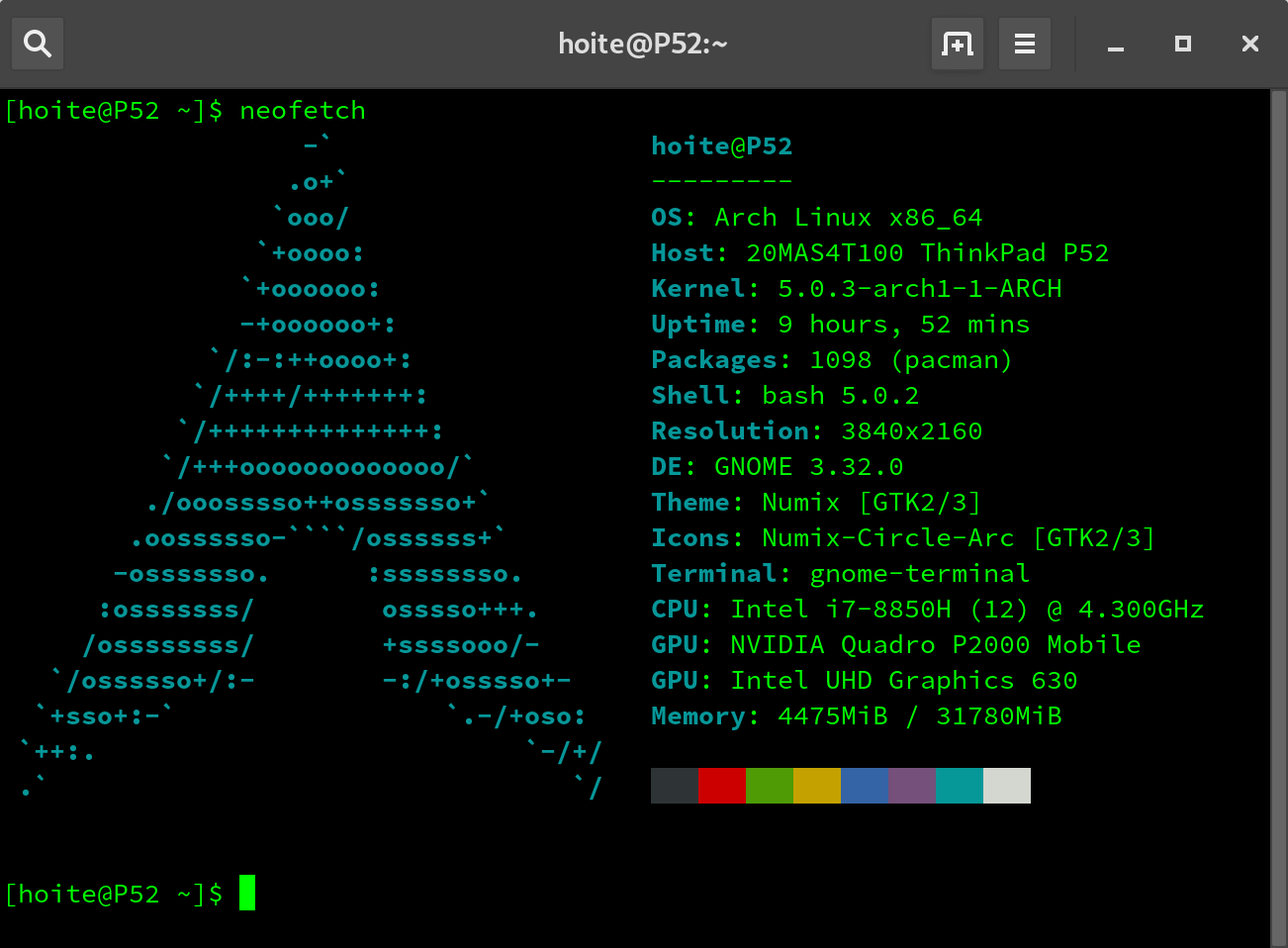Click the GPU line NVIDIA Quadro P2000 Mobile

pos(896,645)
